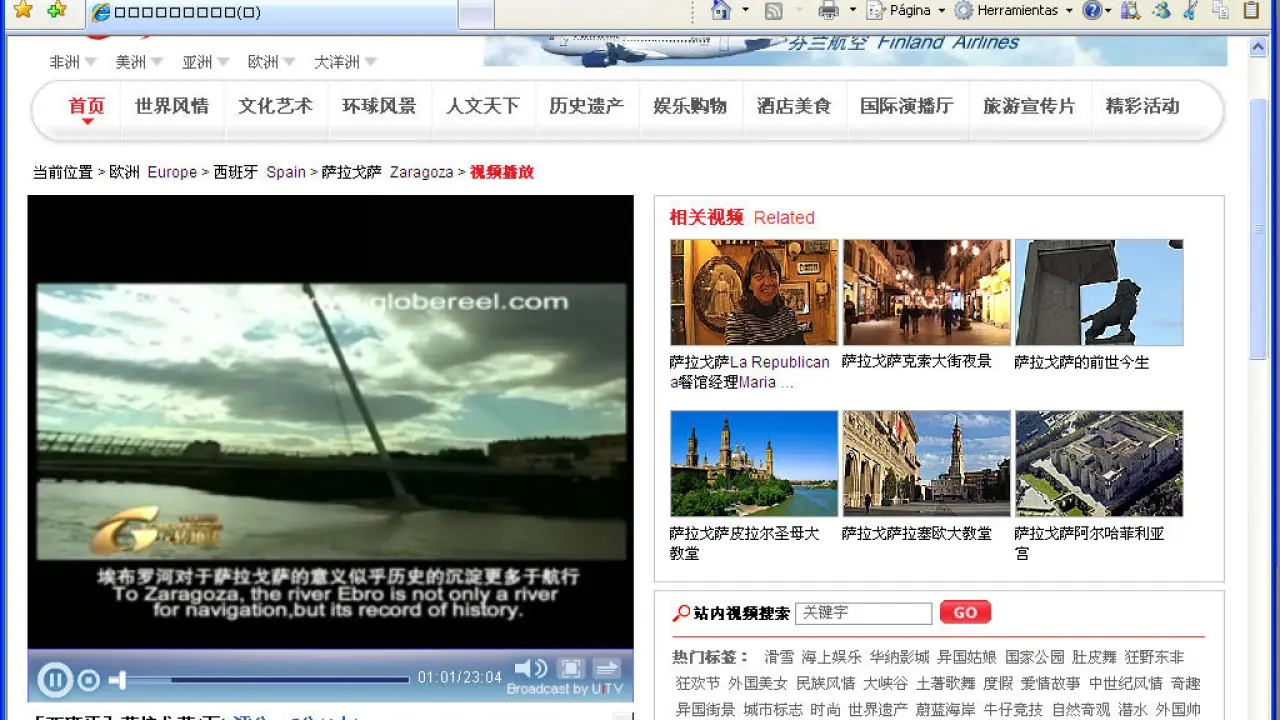Viewport: 1280px width, 720px height.
Task: Open the browser Home icon
Action: point(720,10)
